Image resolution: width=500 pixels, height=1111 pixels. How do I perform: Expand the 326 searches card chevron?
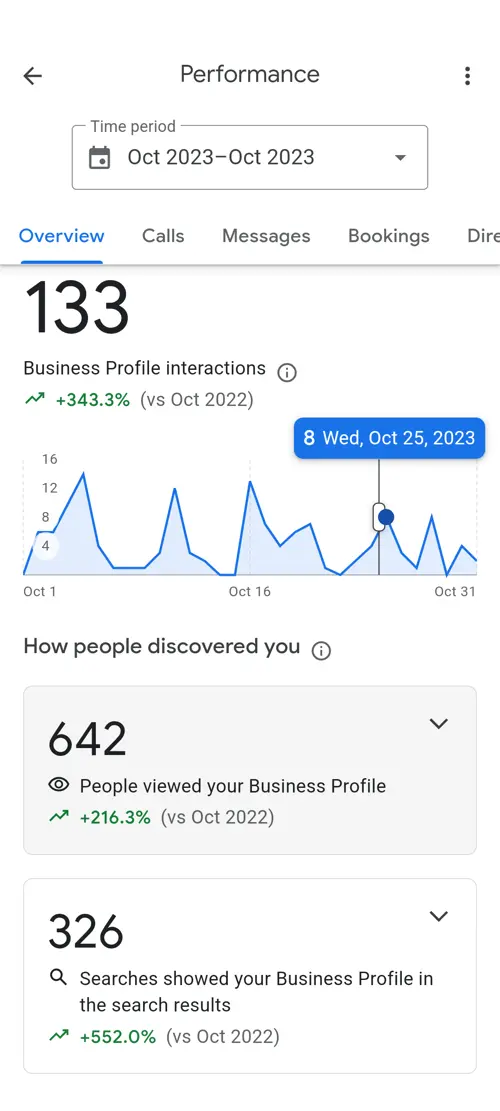pos(439,916)
